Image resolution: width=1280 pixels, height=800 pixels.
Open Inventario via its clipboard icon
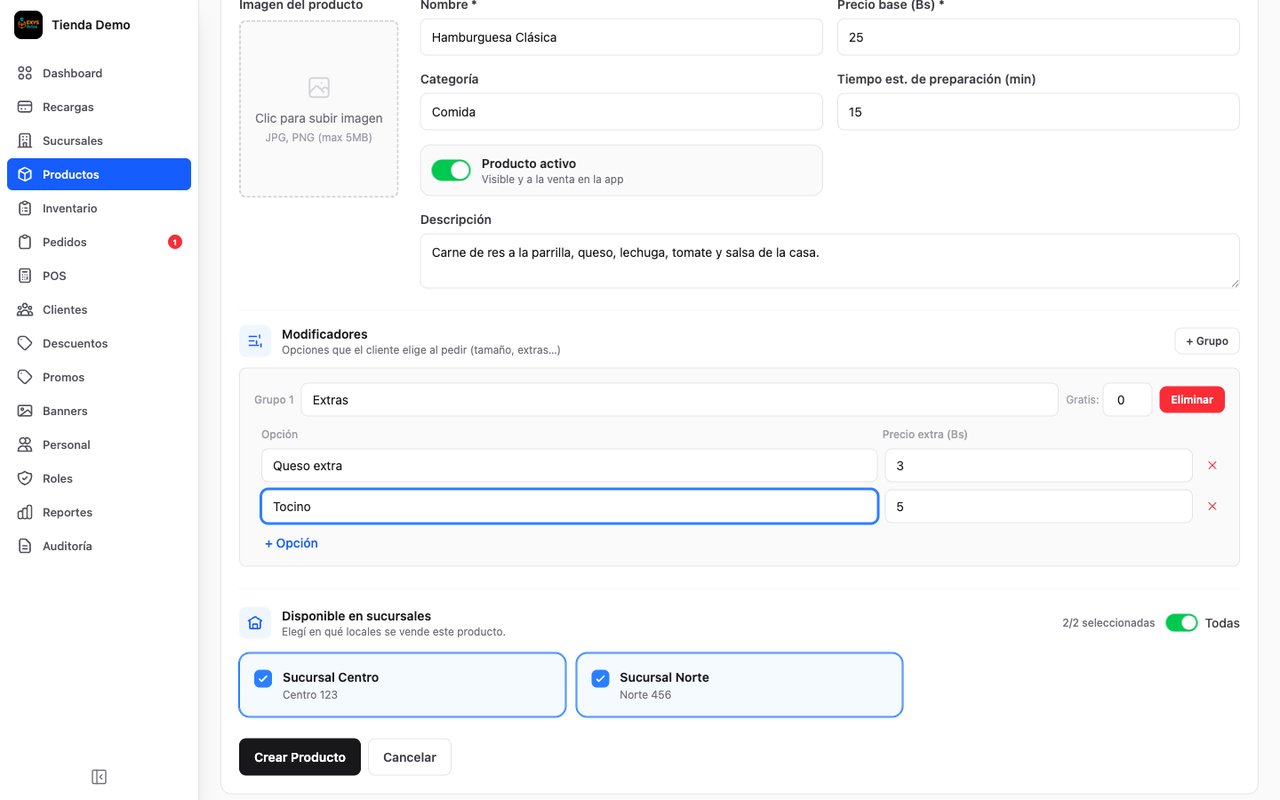(x=25, y=208)
